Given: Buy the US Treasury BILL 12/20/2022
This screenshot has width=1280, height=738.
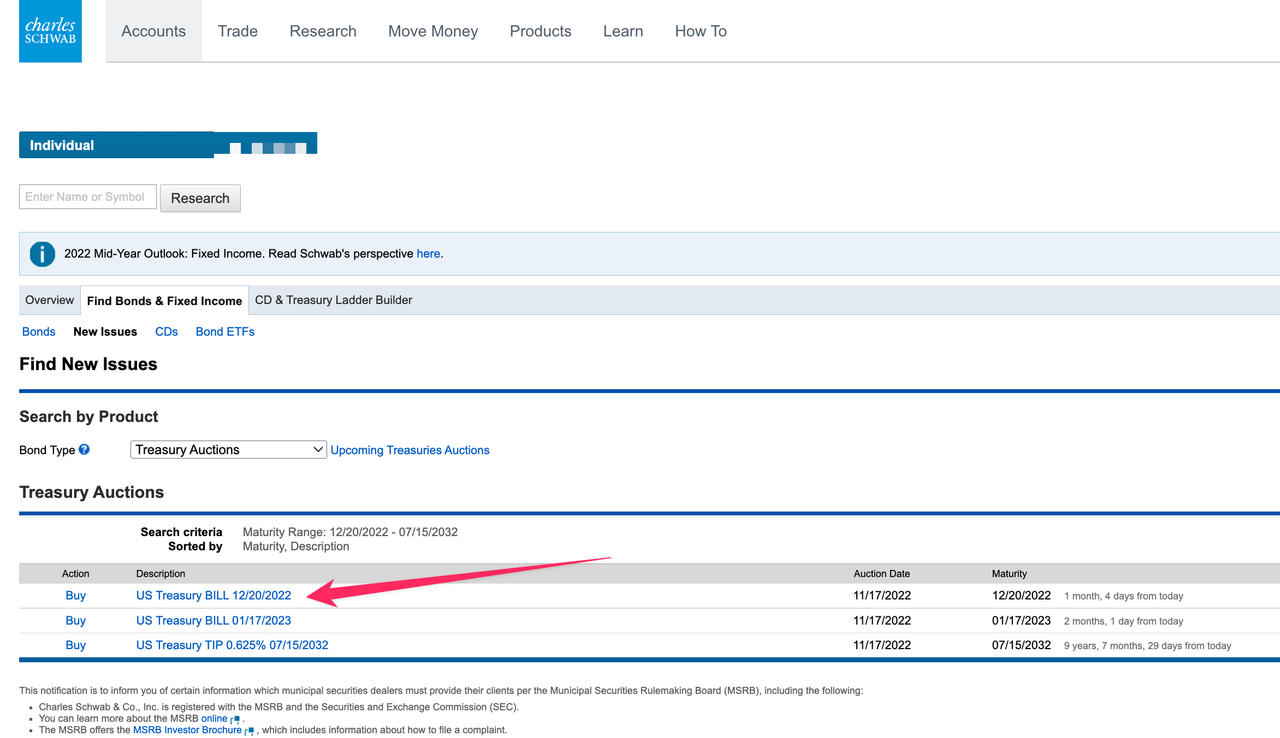Looking at the screenshot, I should [76, 595].
